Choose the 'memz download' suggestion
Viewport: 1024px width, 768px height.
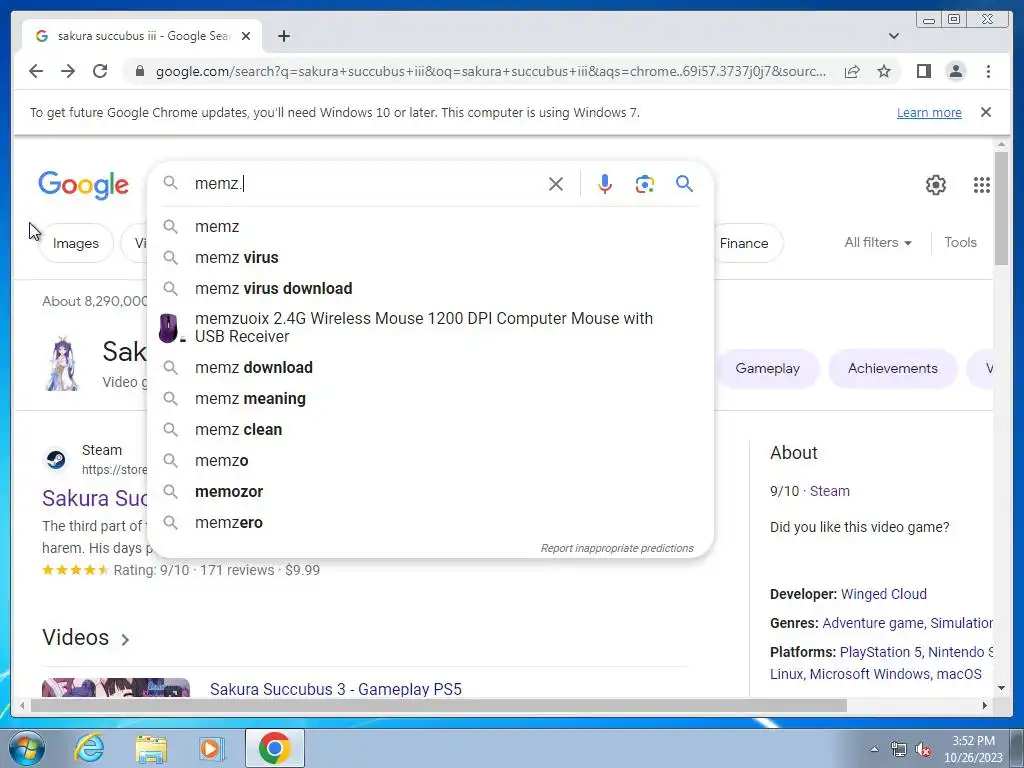pyautogui.click(x=430, y=368)
